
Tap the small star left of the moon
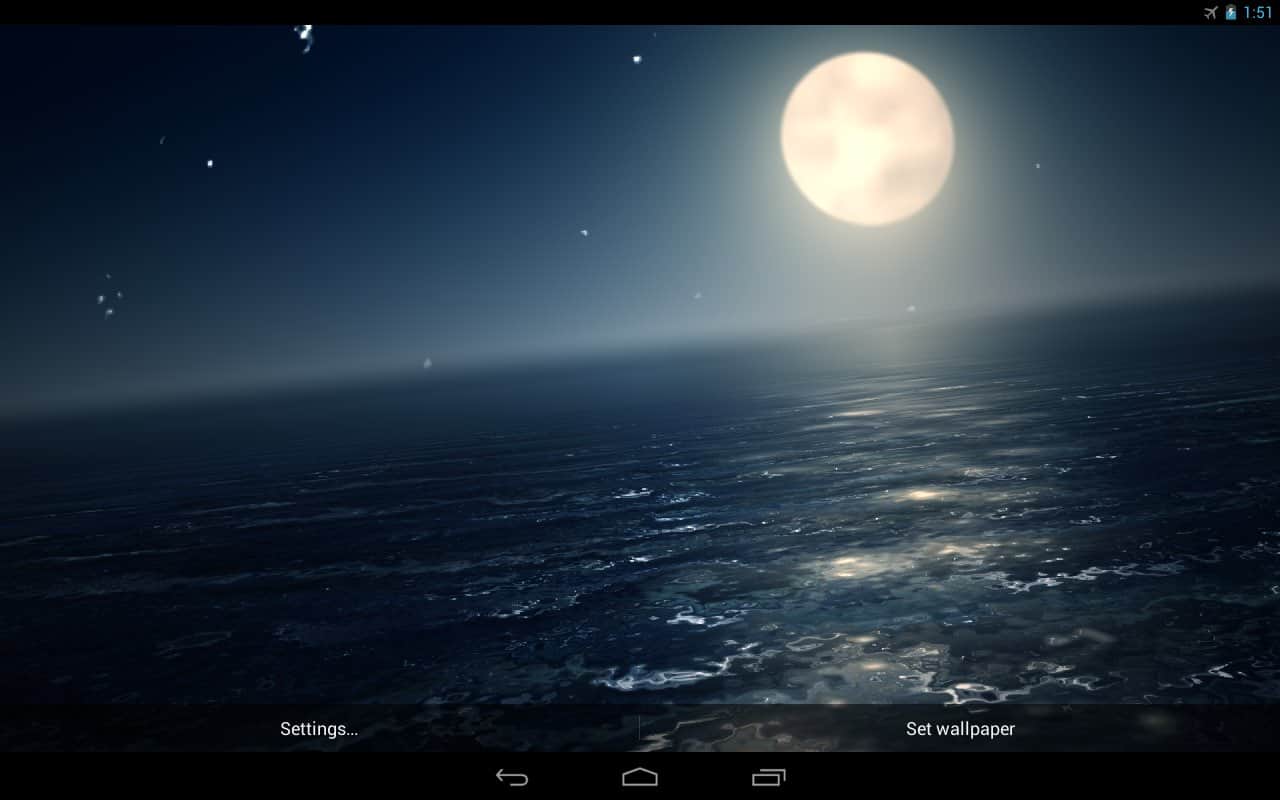click(x=636, y=59)
